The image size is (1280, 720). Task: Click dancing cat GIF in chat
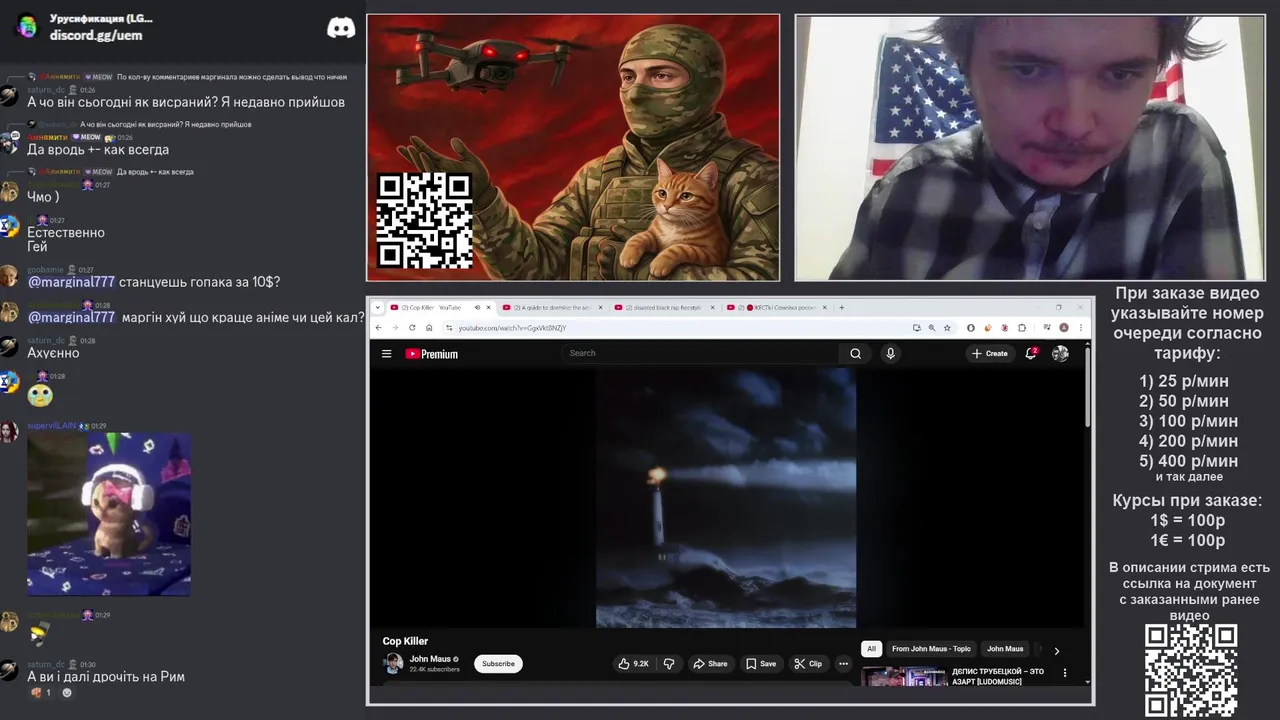point(109,514)
